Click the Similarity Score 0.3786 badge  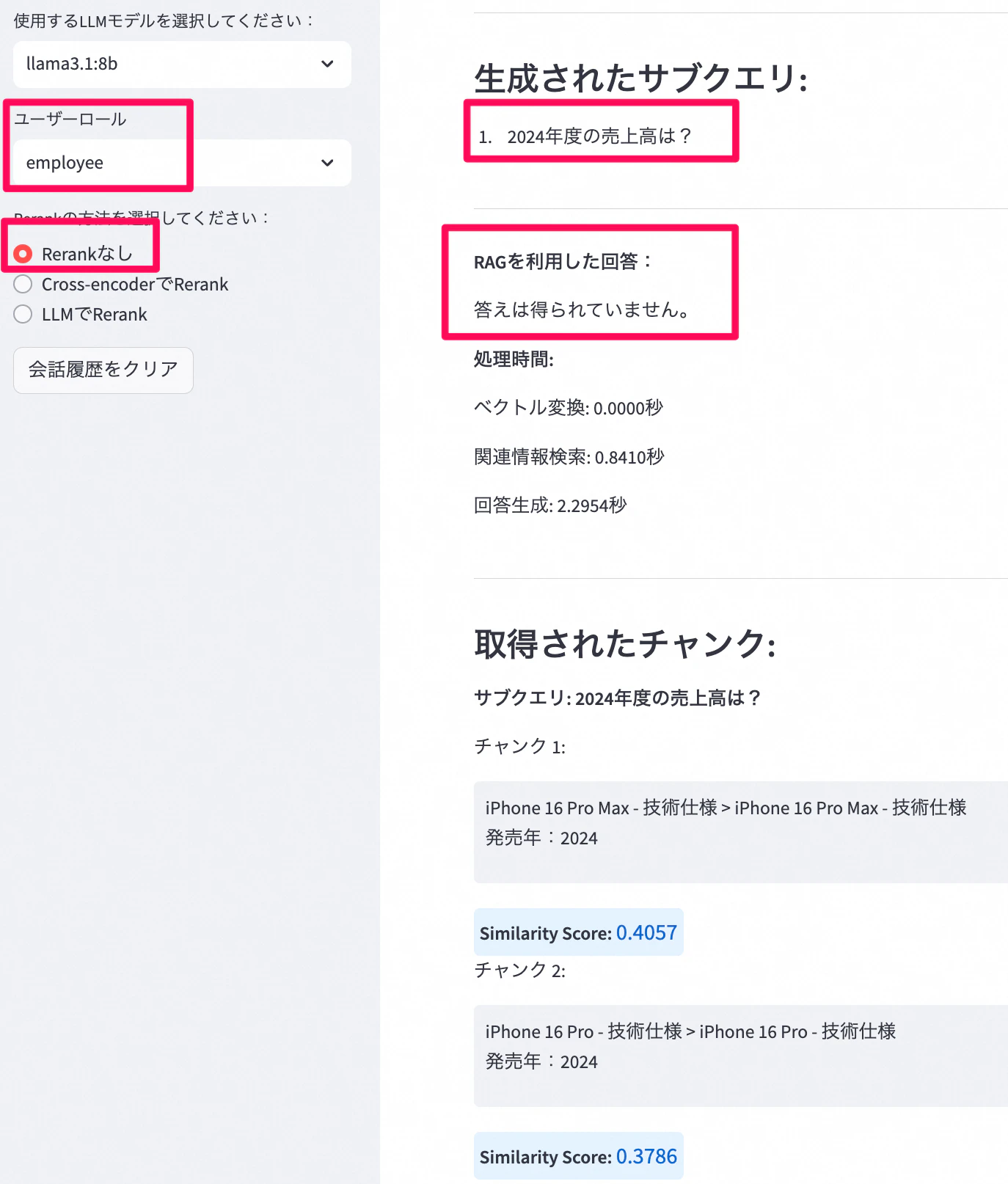pyautogui.click(x=579, y=1156)
